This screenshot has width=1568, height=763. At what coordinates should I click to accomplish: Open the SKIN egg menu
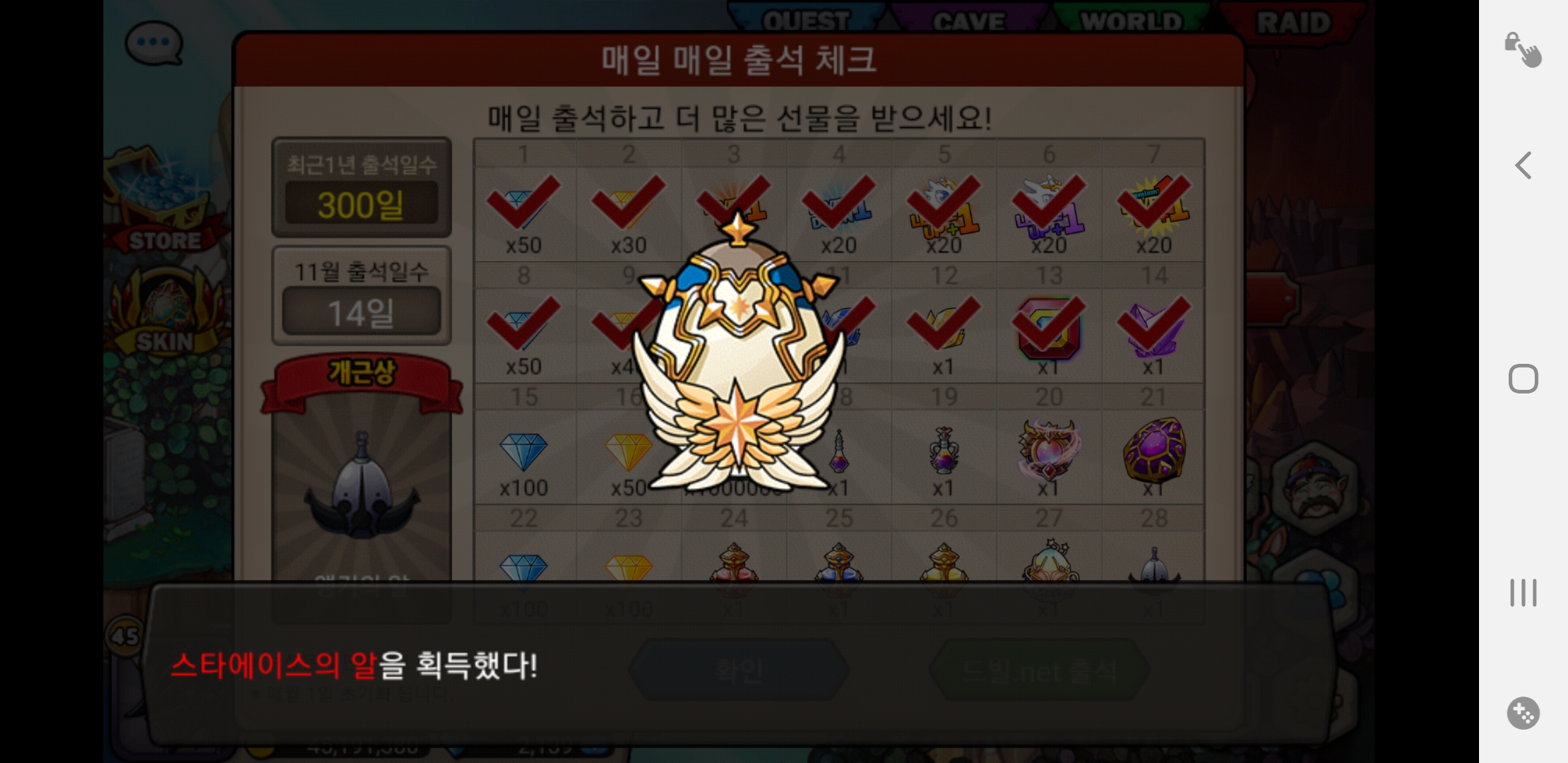pos(165,311)
